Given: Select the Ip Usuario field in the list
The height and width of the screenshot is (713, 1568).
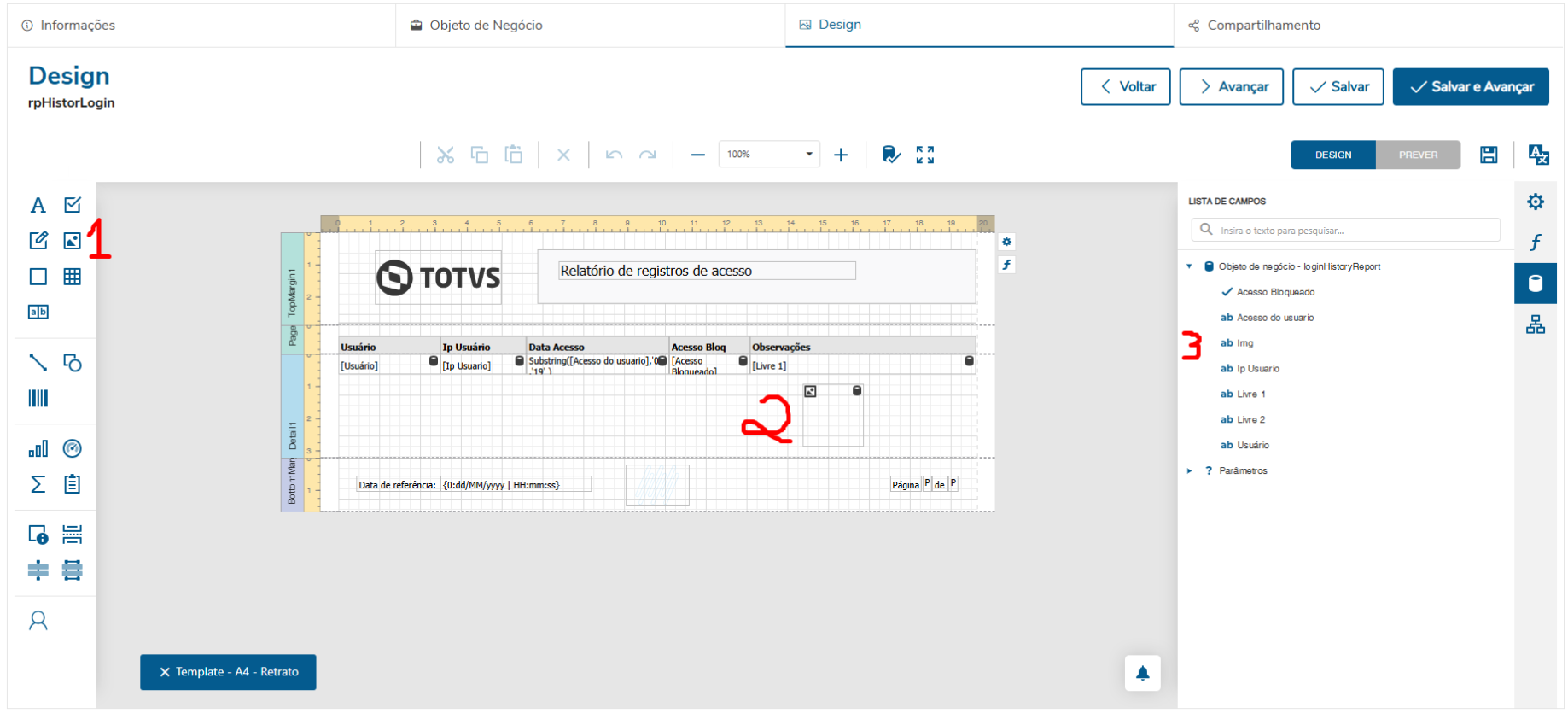Looking at the screenshot, I should (1257, 369).
